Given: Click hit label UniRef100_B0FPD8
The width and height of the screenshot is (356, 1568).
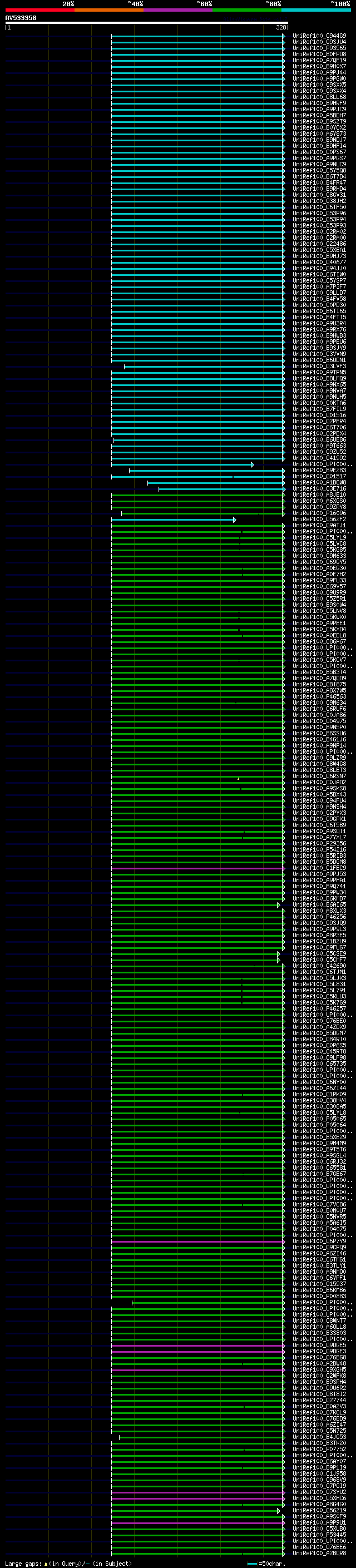Looking at the screenshot, I should tap(319, 54).
